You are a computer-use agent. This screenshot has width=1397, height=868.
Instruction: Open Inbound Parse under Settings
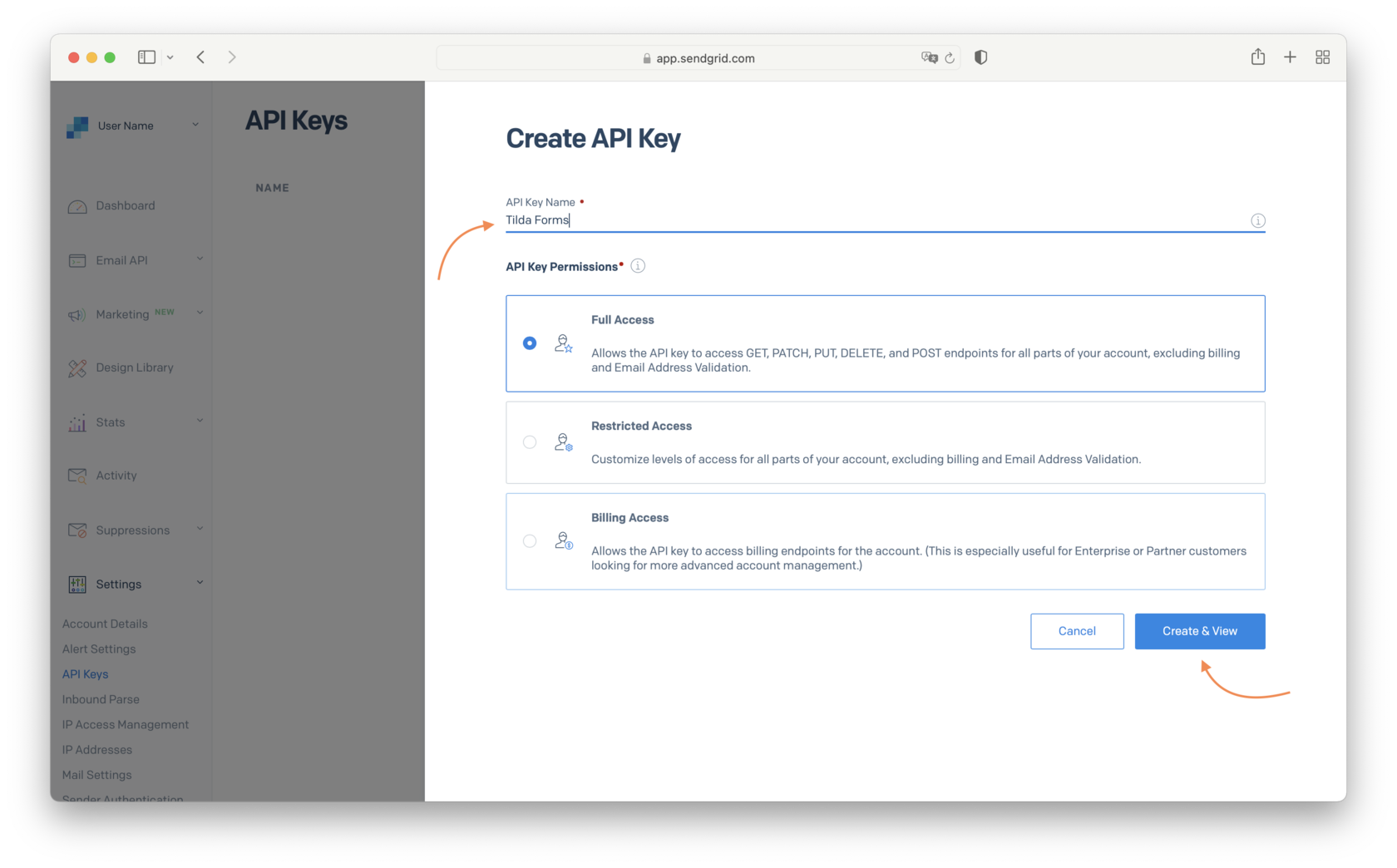(x=101, y=699)
